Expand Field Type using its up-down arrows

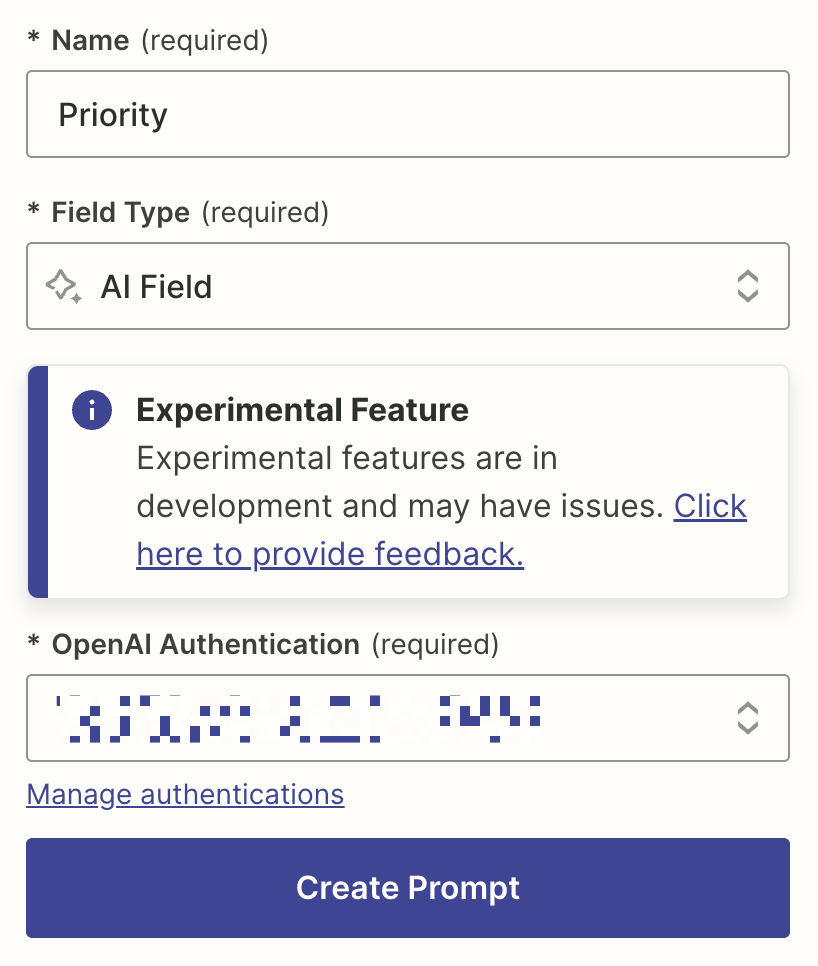pyautogui.click(x=747, y=287)
